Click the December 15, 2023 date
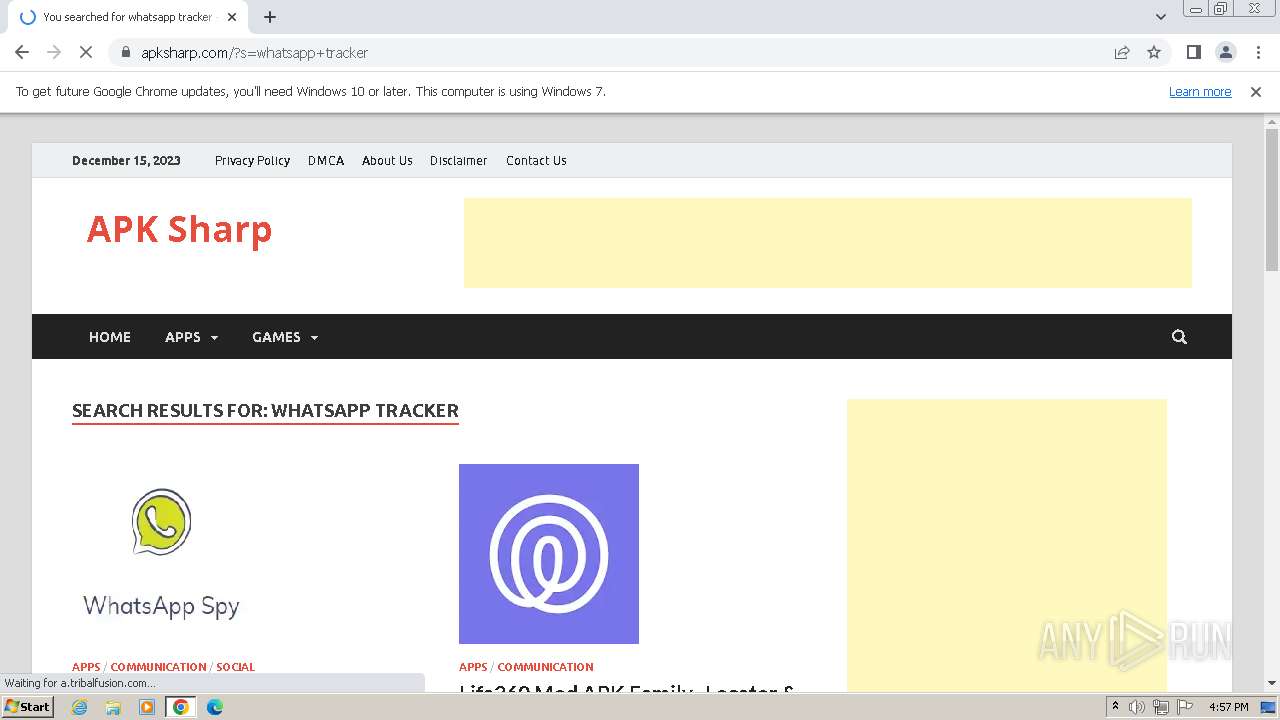 (x=126, y=160)
